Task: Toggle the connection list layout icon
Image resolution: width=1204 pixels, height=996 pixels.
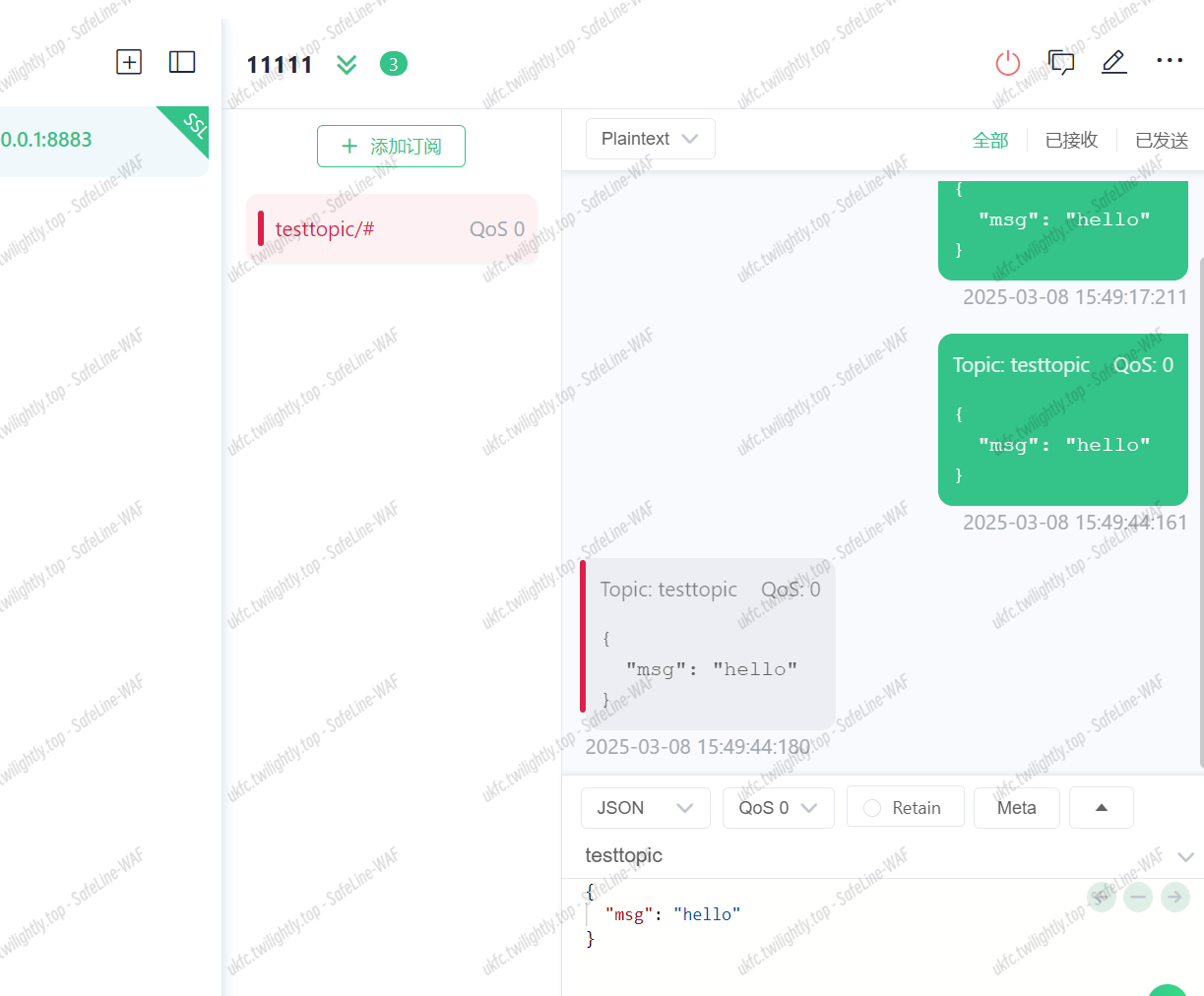Action: (x=182, y=62)
